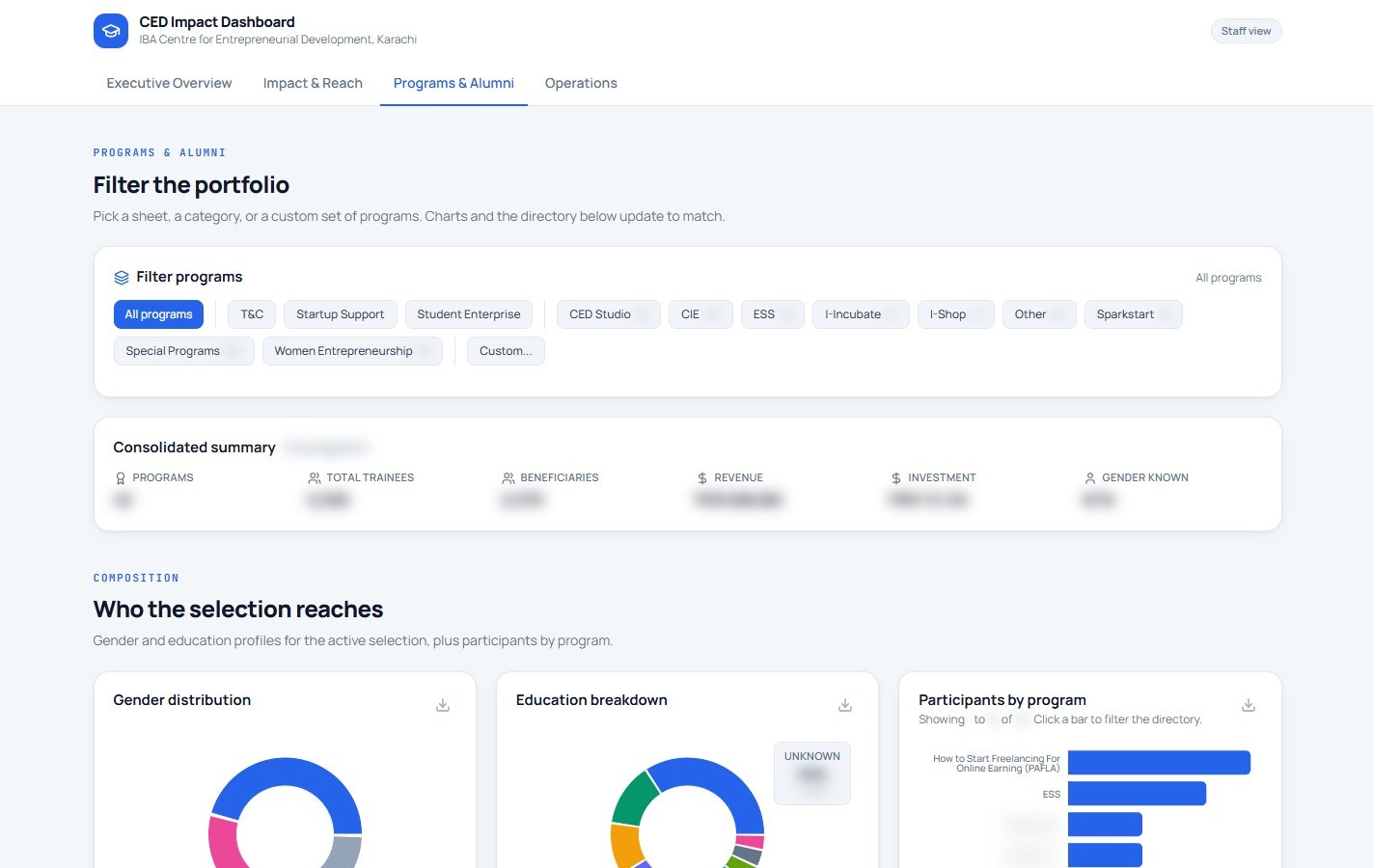
Task: Filter by Student Enterprise category
Action: [x=469, y=314]
